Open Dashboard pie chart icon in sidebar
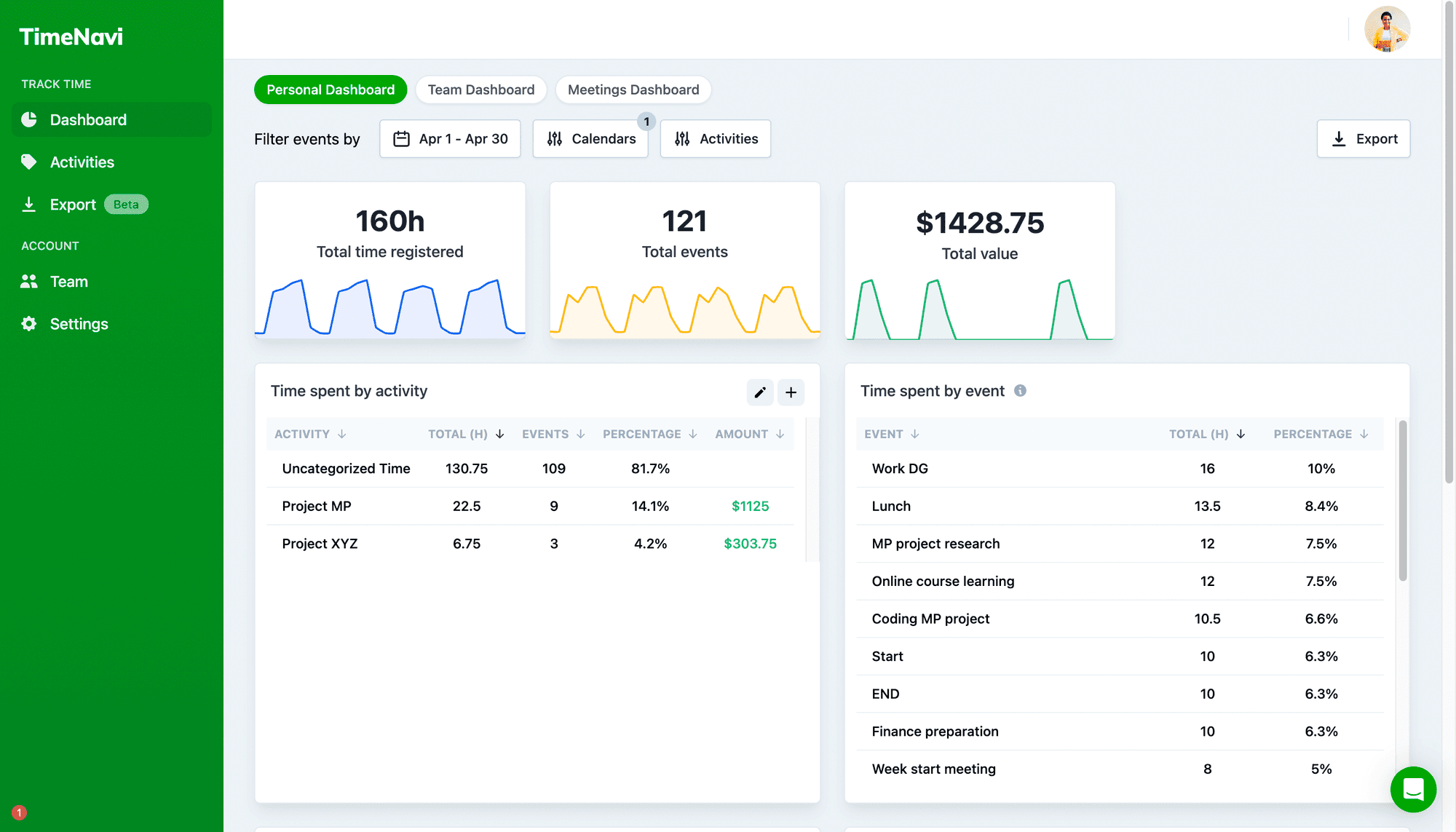 point(29,119)
